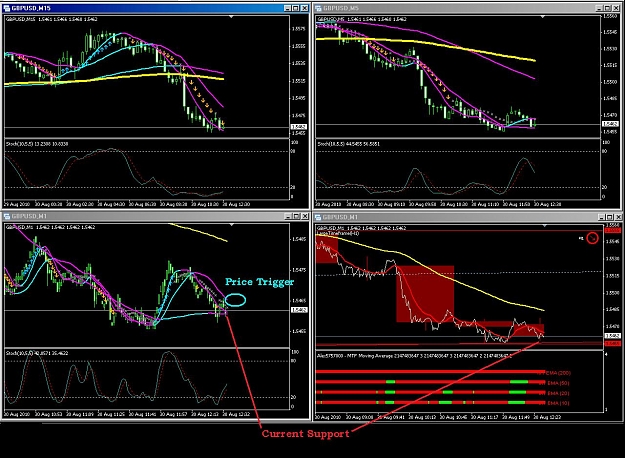Close the GBPUSD,M5 chart window
The height and width of the screenshot is (458, 625).
617,8
